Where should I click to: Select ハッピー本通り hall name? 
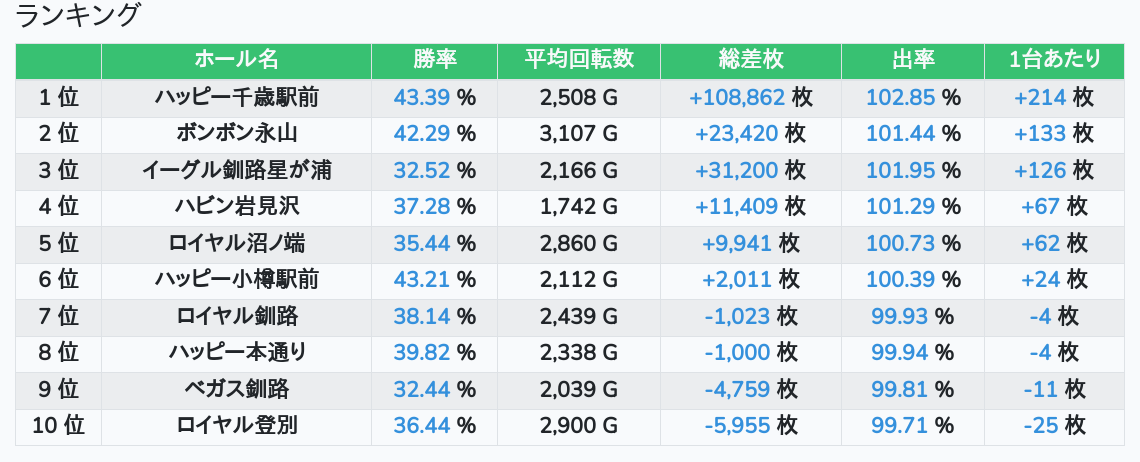(236, 352)
